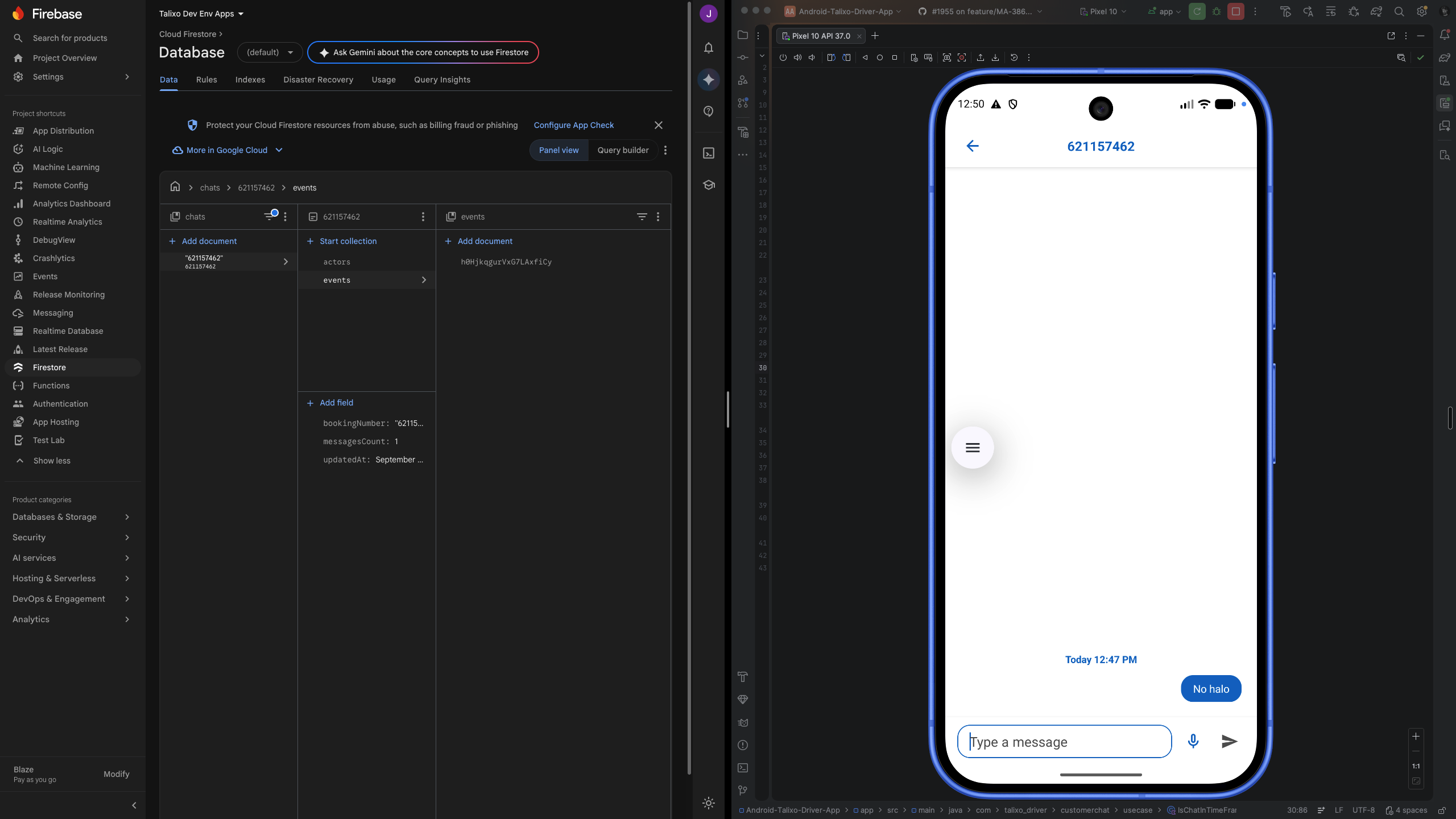Click the green Rerun app button
1456x819 pixels.
(x=1197, y=11)
